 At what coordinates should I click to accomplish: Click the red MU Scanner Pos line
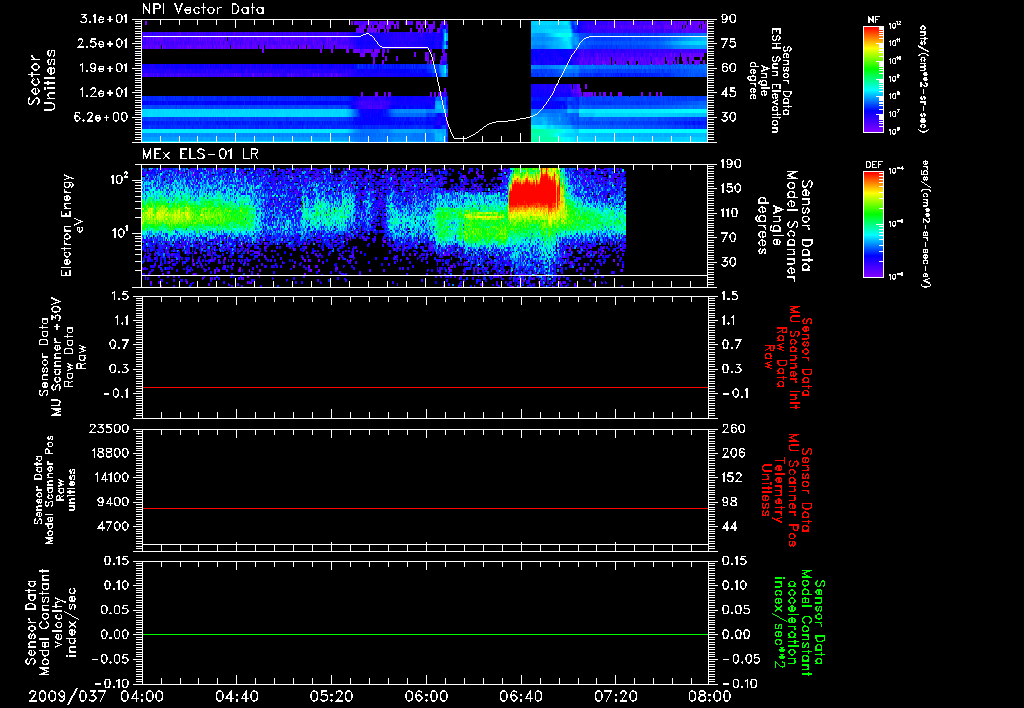click(x=425, y=508)
